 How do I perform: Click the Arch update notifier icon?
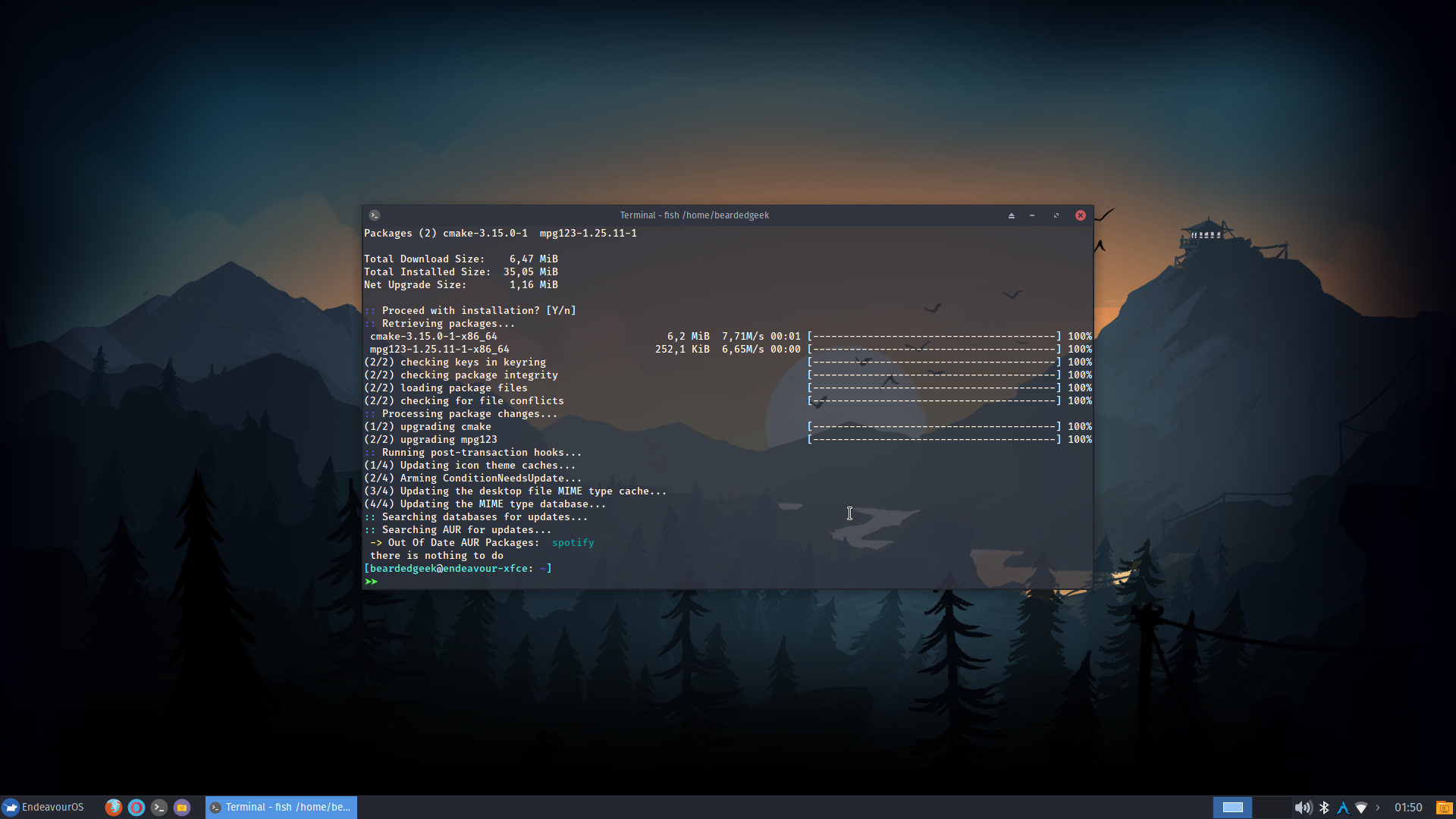click(x=1343, y=808)
